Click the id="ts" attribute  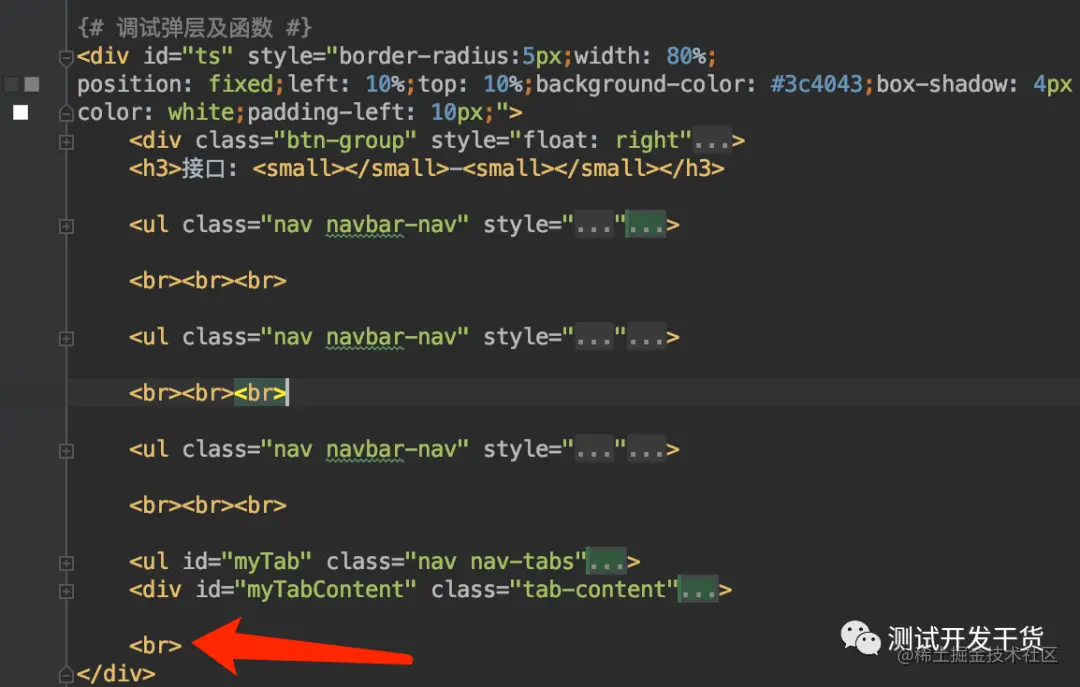pyautogui.click(x=189, y=57)
